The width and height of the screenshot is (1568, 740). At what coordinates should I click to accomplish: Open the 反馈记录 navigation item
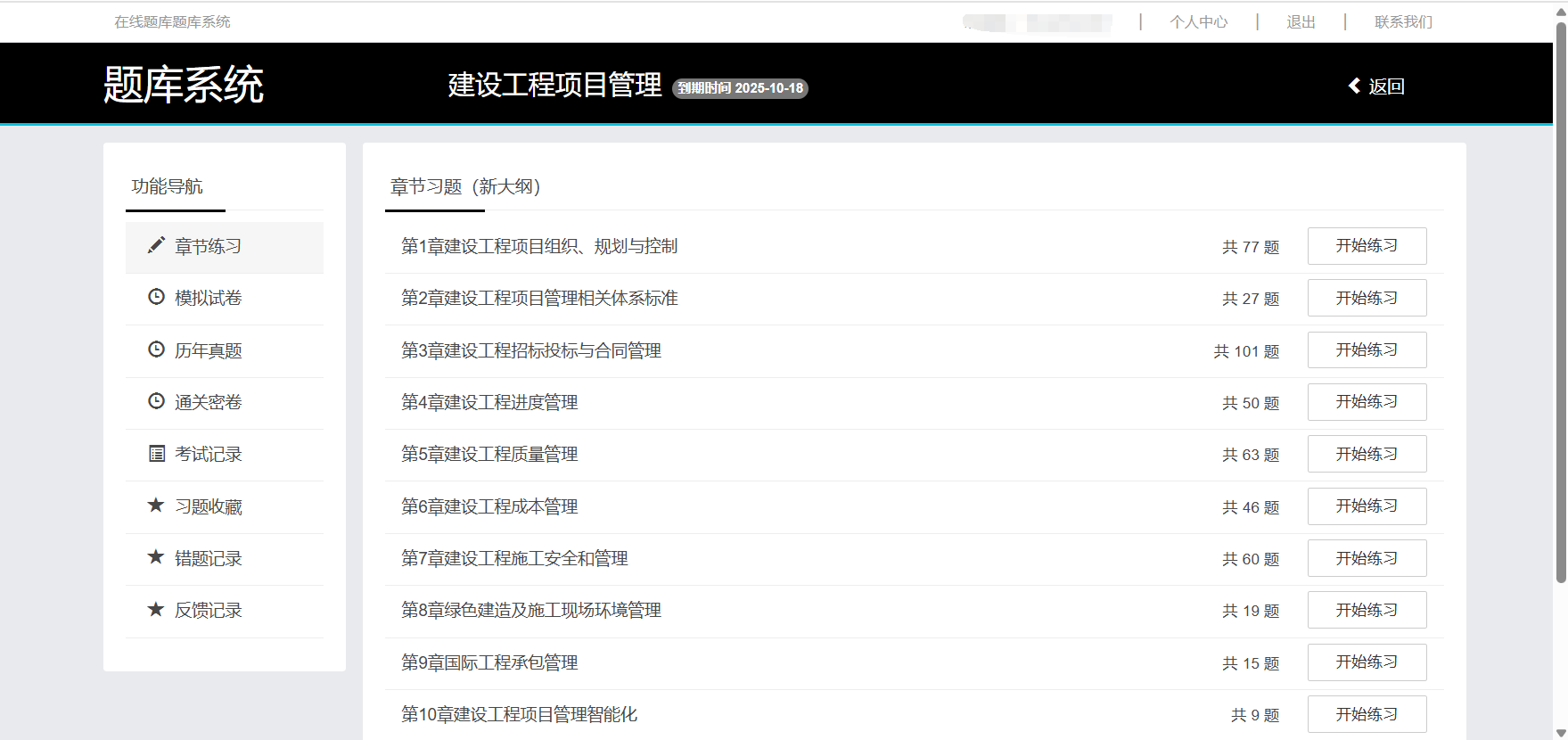225,611
